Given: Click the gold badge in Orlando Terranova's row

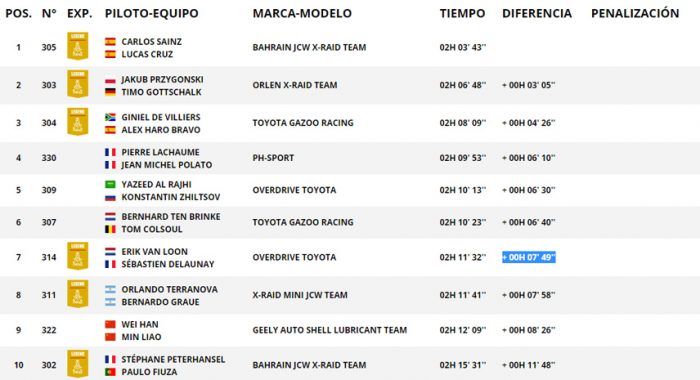Looking at the screenshot, I should 78,293.
